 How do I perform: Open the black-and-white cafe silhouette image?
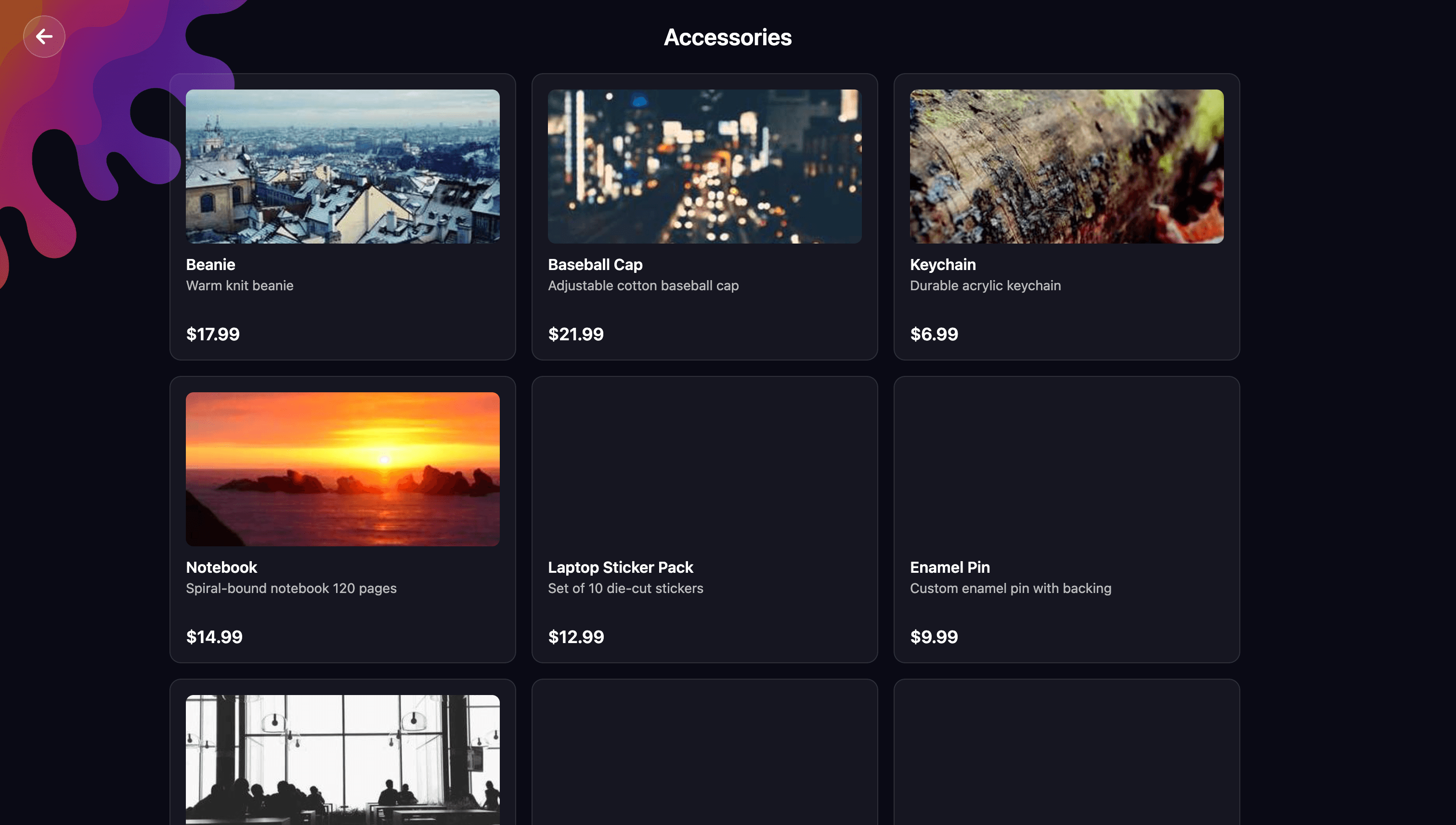click(342, 759)
